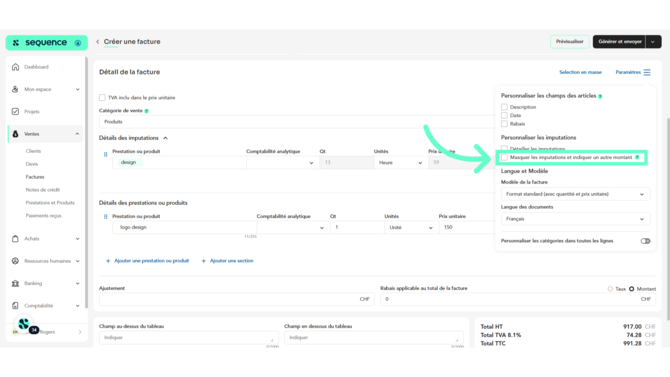Click the Qt field of logo design row

point(357,227)
